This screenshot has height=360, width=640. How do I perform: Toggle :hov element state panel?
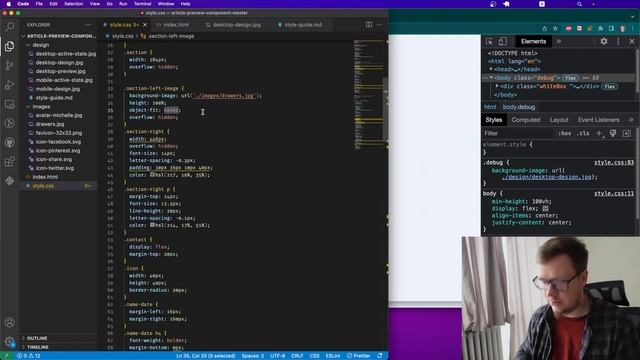tap(564, 133)
